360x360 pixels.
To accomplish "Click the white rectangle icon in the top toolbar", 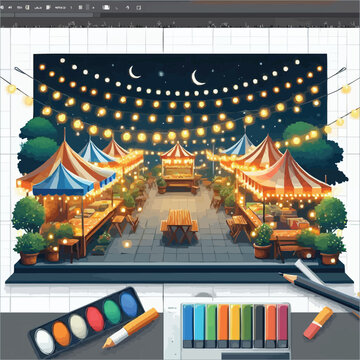I will tap(107, 7).
